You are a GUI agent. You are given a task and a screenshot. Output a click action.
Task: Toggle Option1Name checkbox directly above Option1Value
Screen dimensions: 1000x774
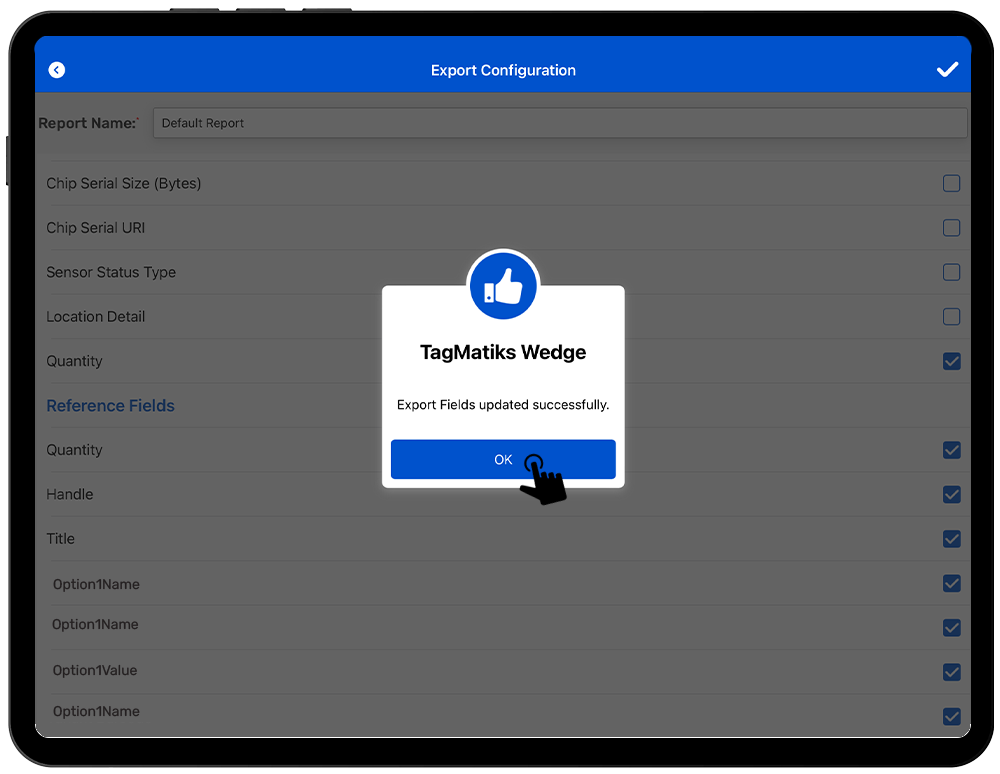pos(951,628)
